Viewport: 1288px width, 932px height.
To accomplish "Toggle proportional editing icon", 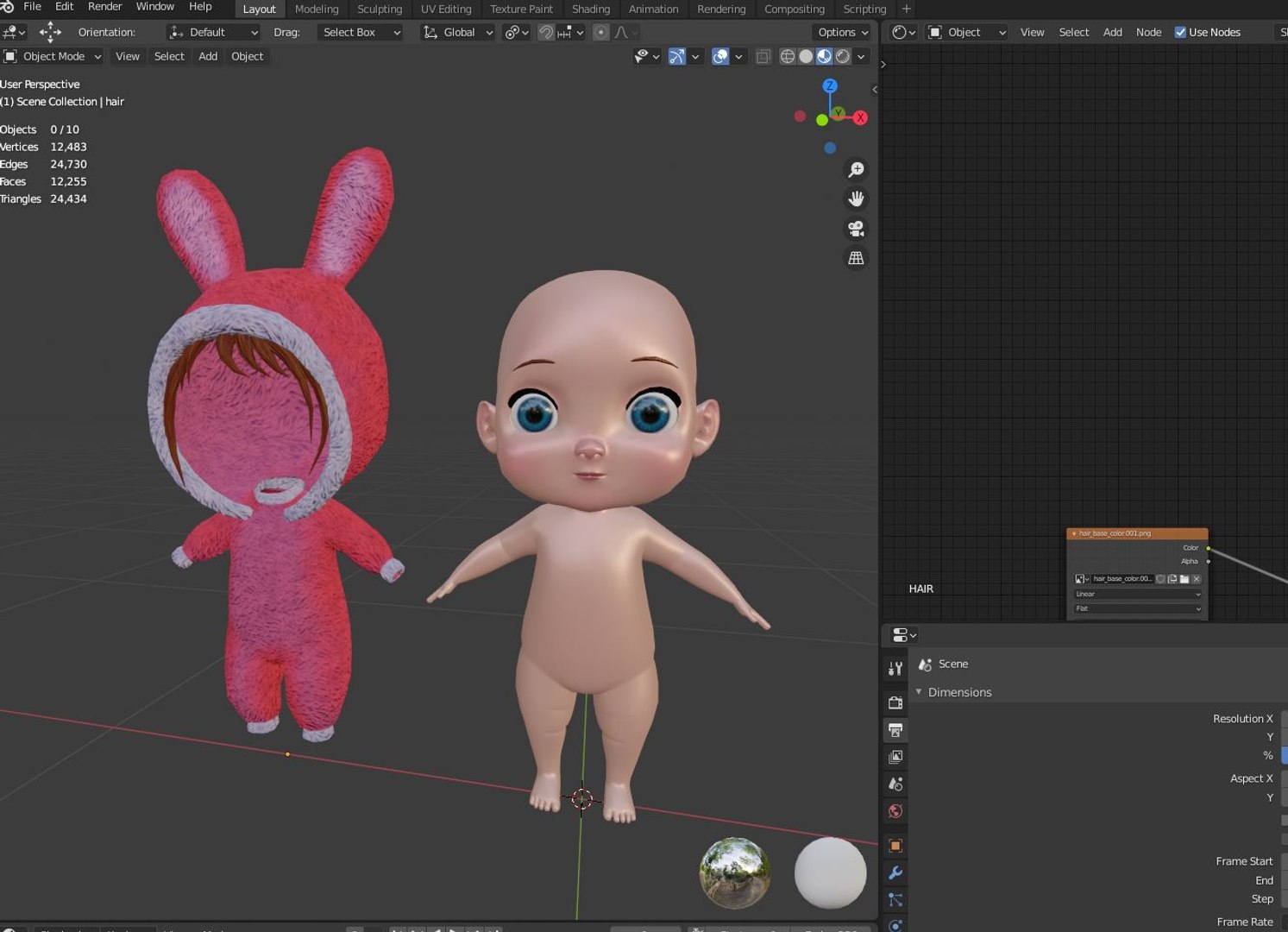I will point(601,32).
